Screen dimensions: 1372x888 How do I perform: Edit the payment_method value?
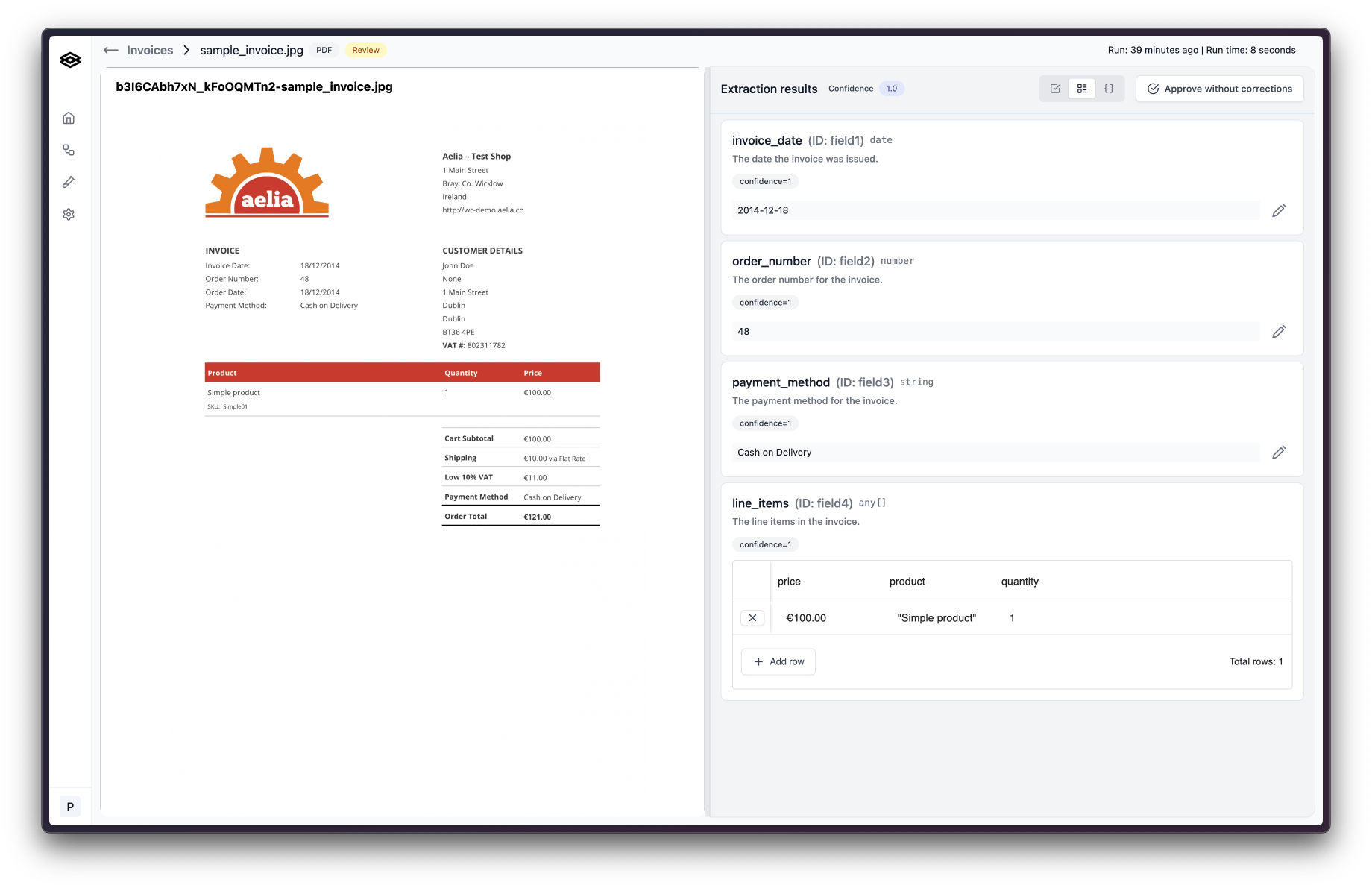(x=1278, y=453)
